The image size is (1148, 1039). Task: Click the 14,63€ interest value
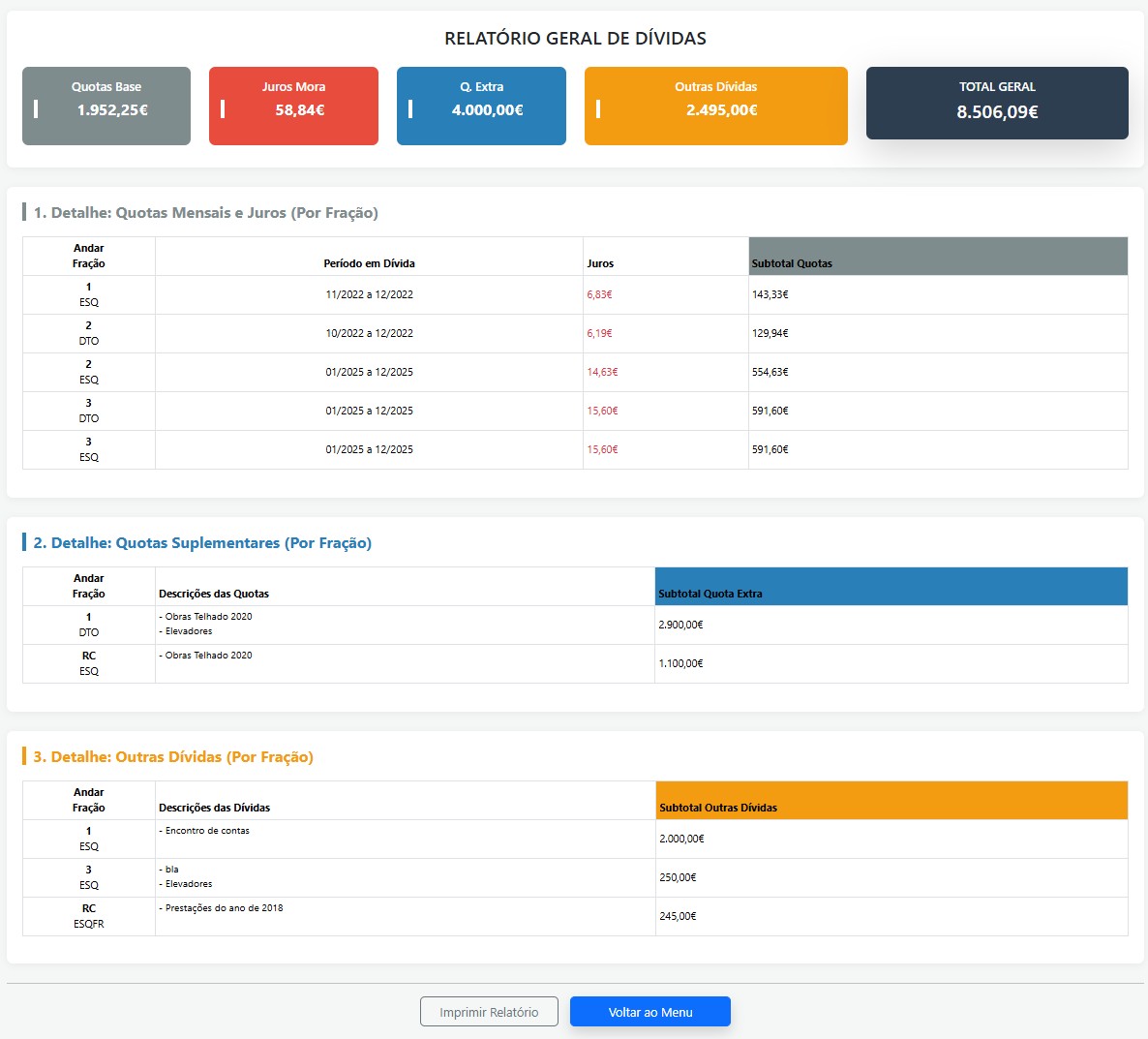pyautogui.click(x=602, y=372)
